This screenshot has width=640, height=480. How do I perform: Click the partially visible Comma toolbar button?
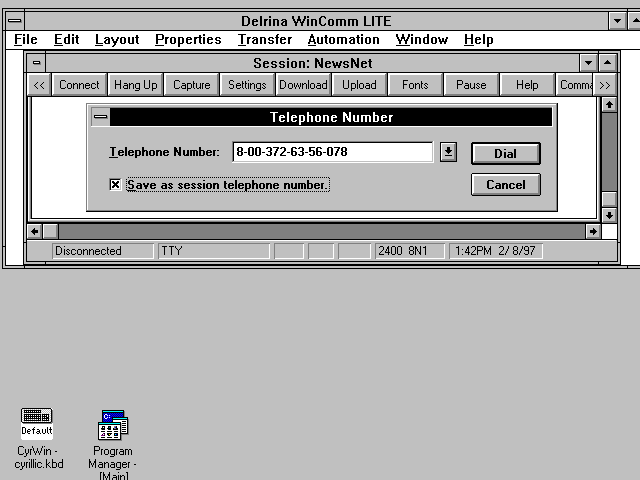coord(575,85)
